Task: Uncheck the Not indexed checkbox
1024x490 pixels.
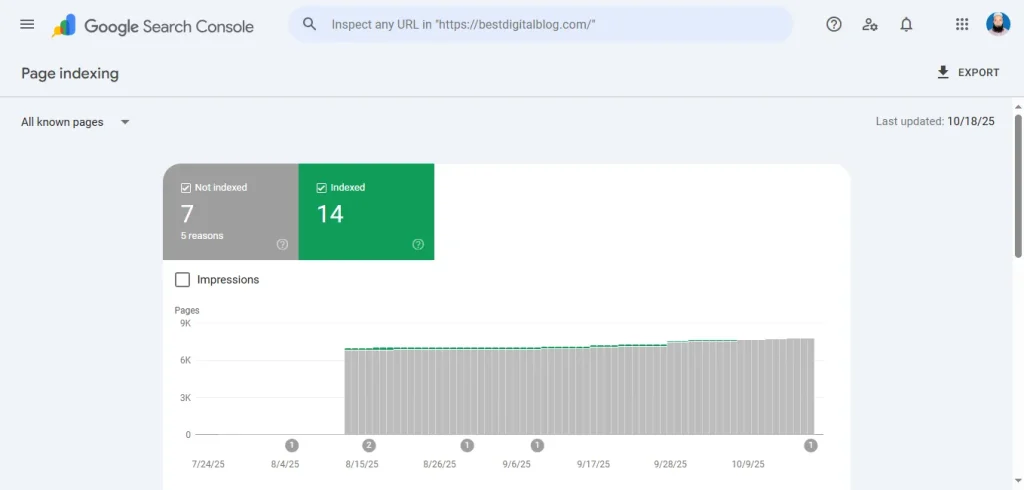Action: tap(186, 187)
